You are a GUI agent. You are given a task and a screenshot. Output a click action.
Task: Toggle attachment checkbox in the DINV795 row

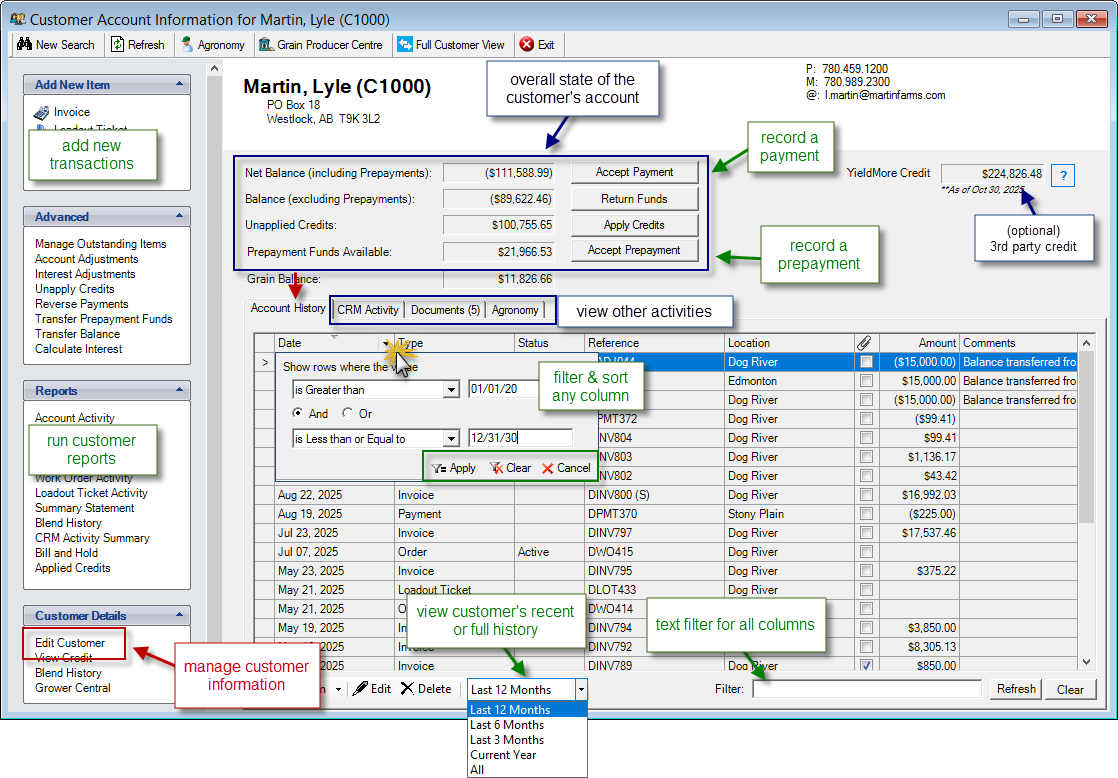point(866,570)
